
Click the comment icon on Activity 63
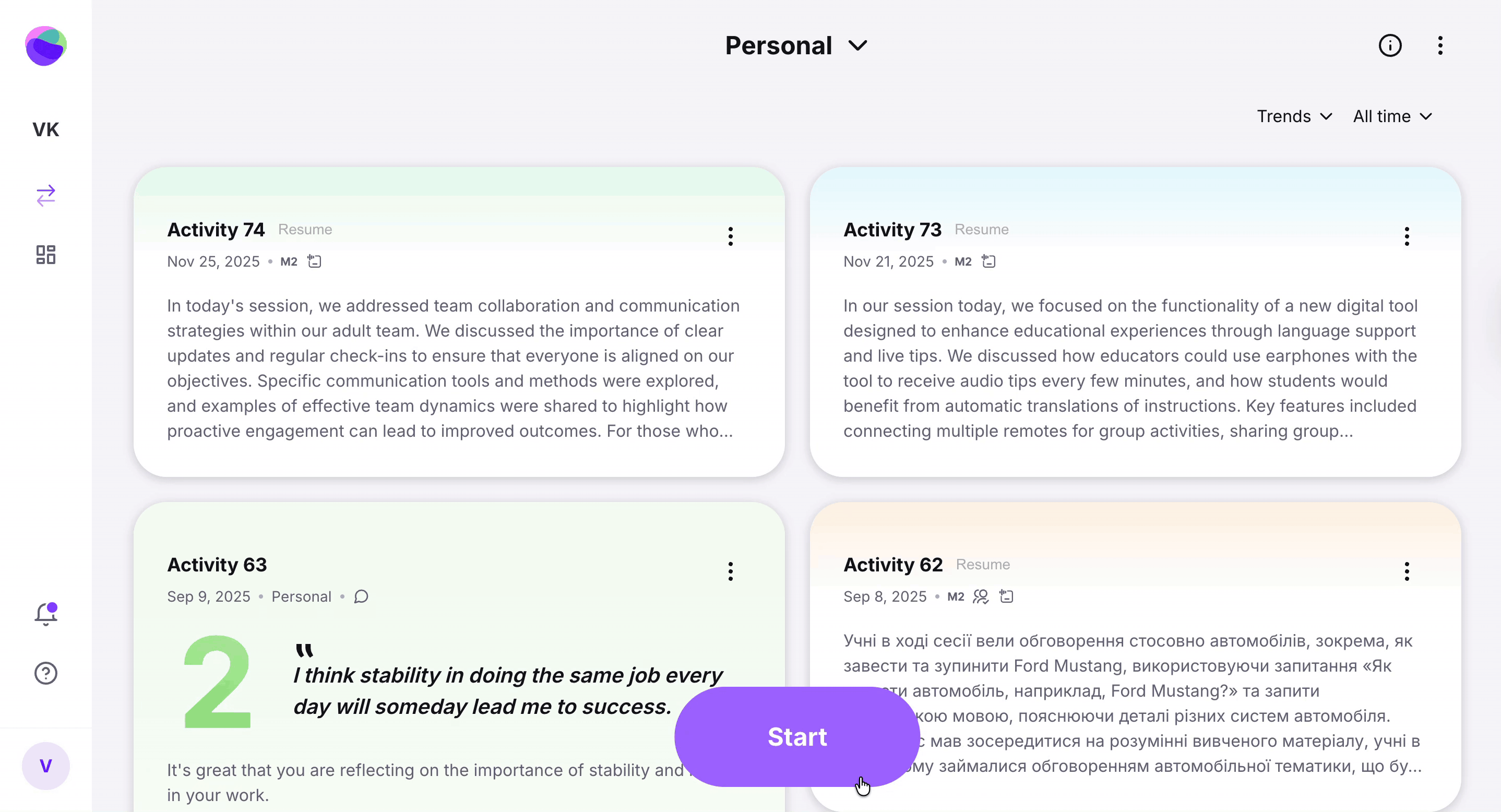click(x=361, y=596)
